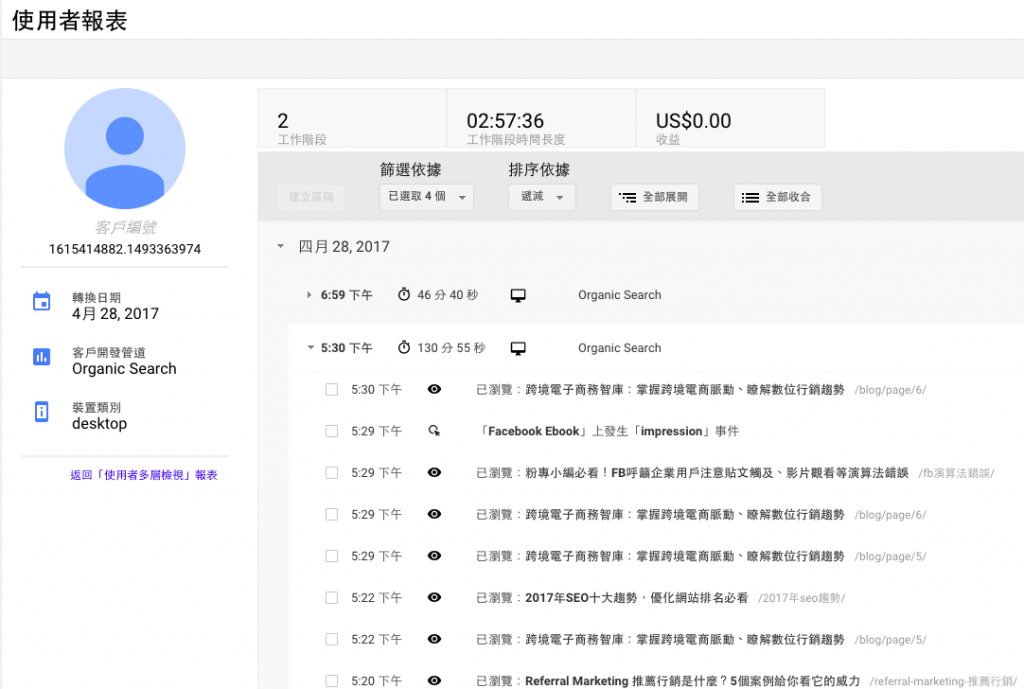Click the device icon beside 裝置類別
This screenshot has width=1024, height=689.
42,411
